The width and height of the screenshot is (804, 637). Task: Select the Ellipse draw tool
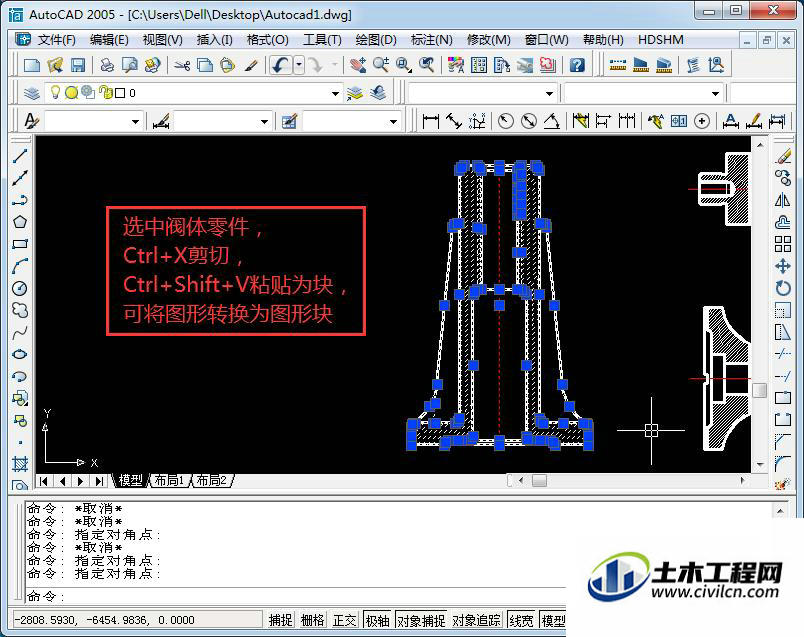click(20, 354)
